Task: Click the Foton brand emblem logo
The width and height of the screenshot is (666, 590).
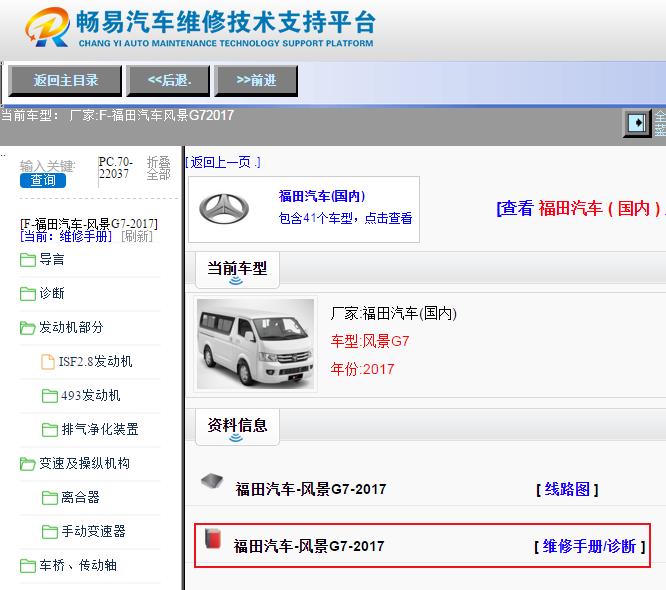Action: (224, 209)
